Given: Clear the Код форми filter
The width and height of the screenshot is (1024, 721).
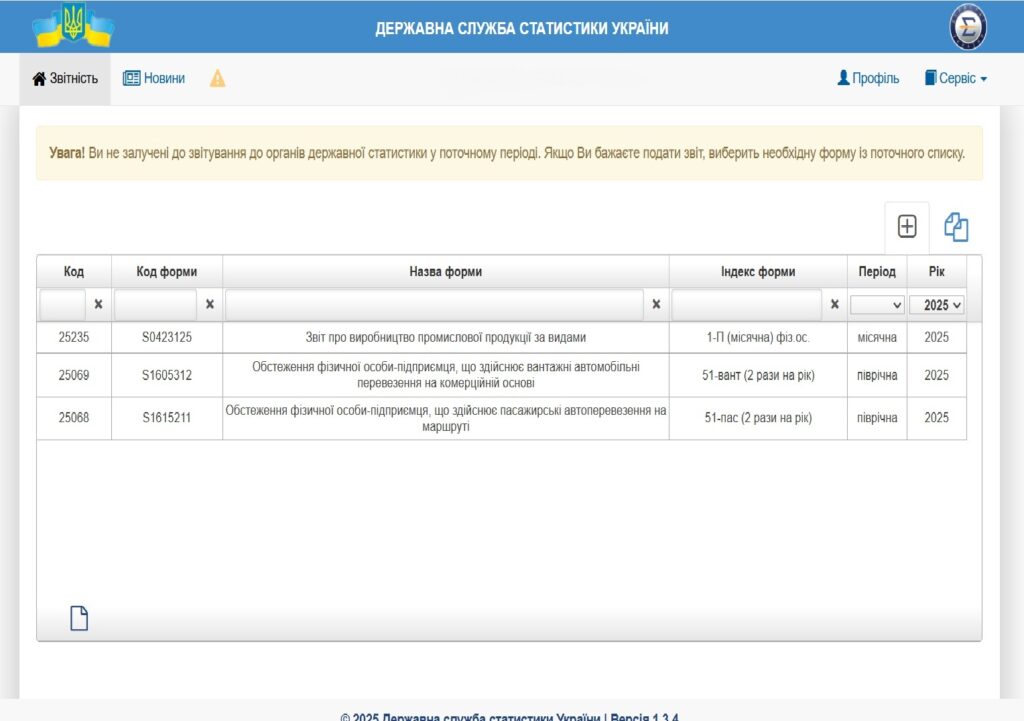Looking at the screenshot, I should (210, 305).
